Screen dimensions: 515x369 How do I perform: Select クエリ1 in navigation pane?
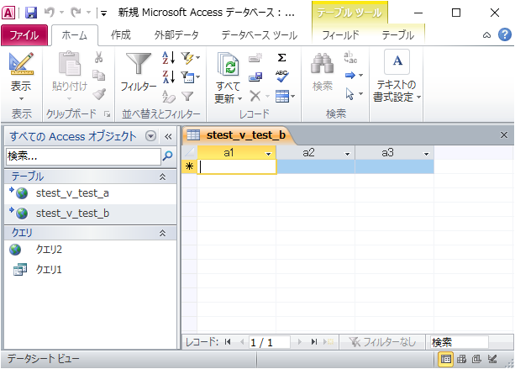[x=90, y=270]
